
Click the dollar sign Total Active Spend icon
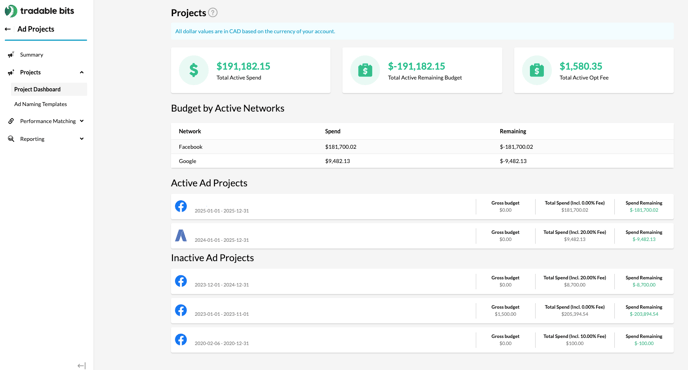[194, 70]
